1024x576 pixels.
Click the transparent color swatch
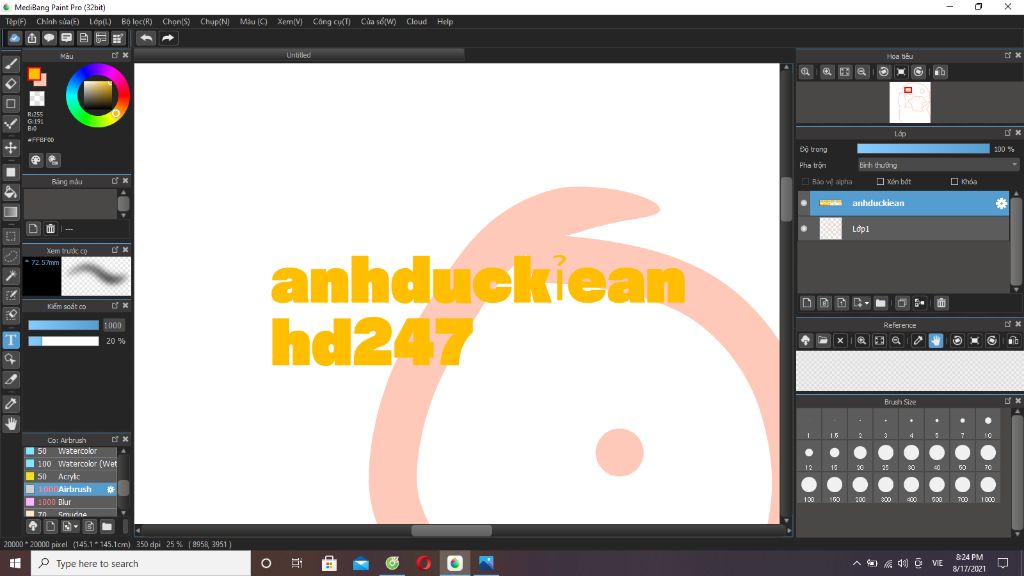[37, 99]
